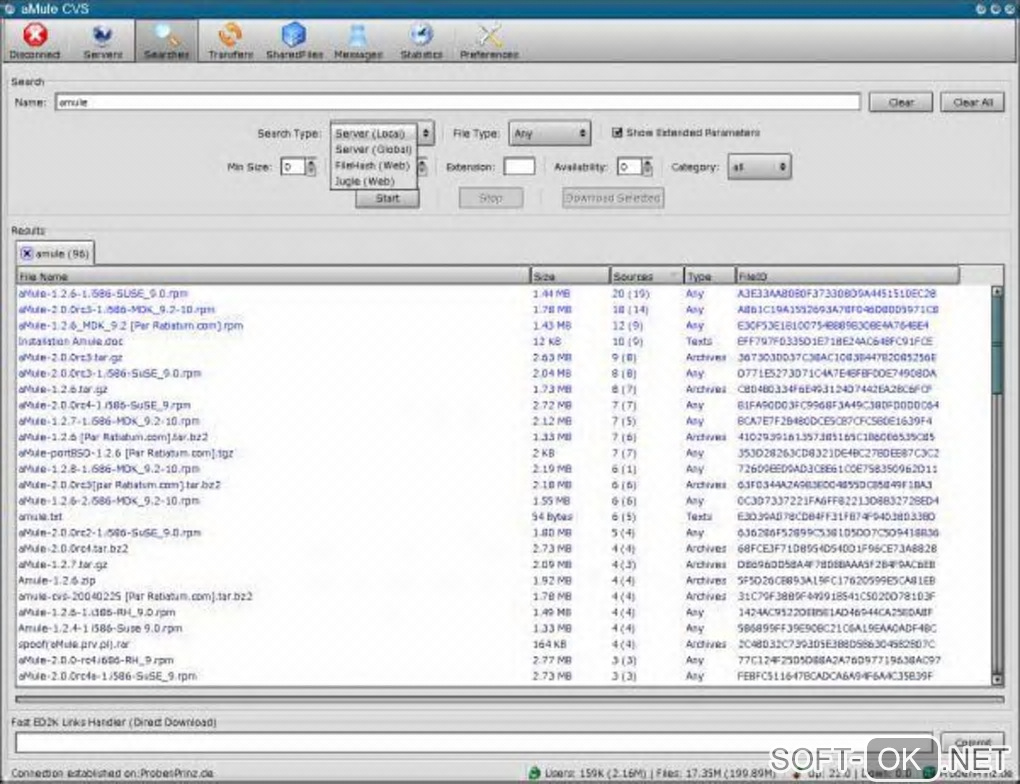1020x784 pixels.
Task: Sort results by FileID column header
Action: point(847,277)
